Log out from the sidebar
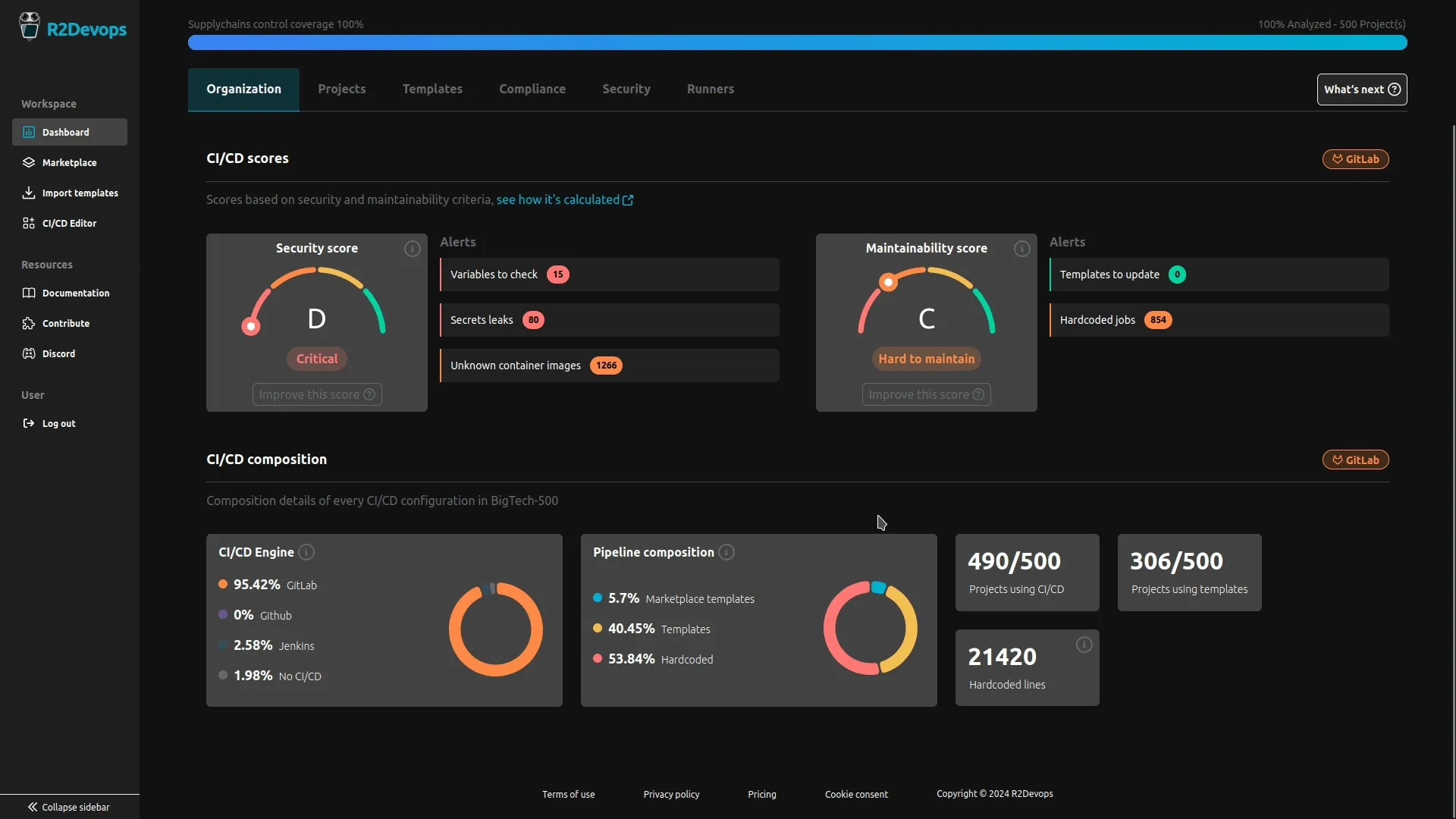 click(x=58, y=423)
